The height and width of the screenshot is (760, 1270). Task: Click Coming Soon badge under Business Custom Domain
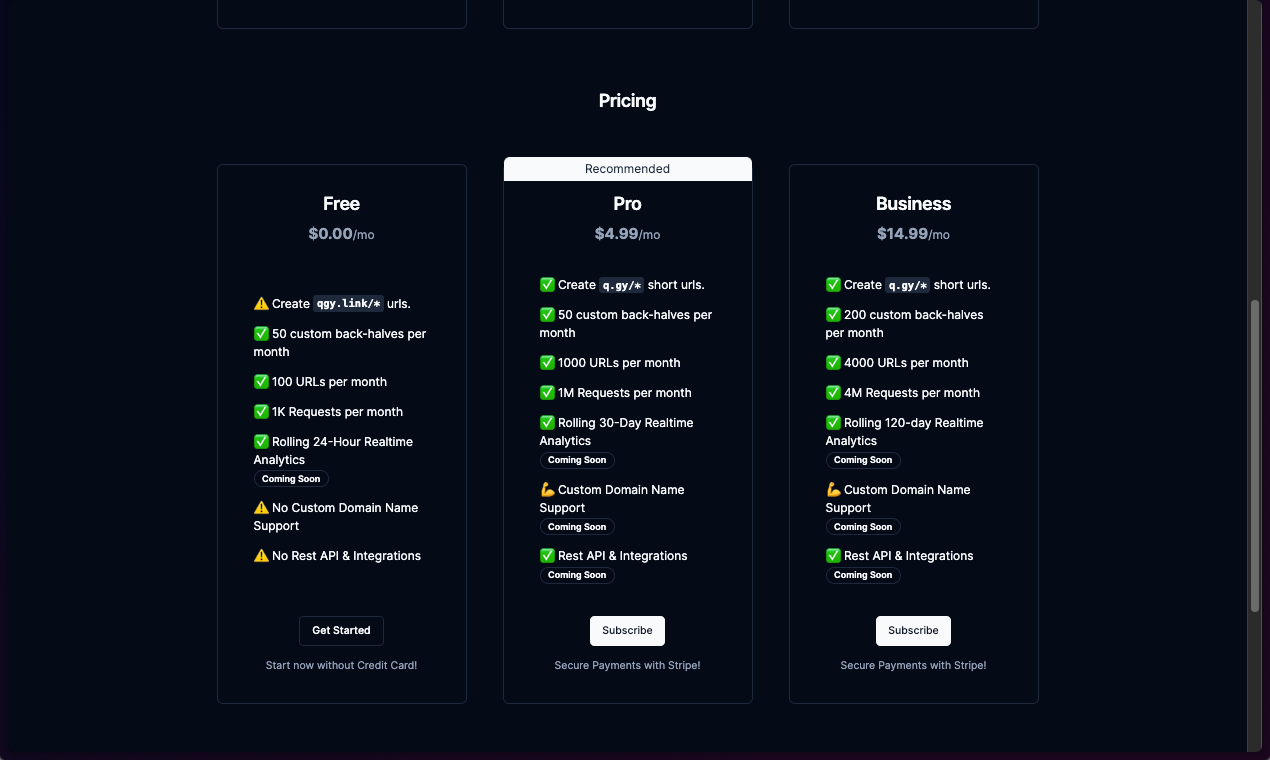tap(863, 527)
